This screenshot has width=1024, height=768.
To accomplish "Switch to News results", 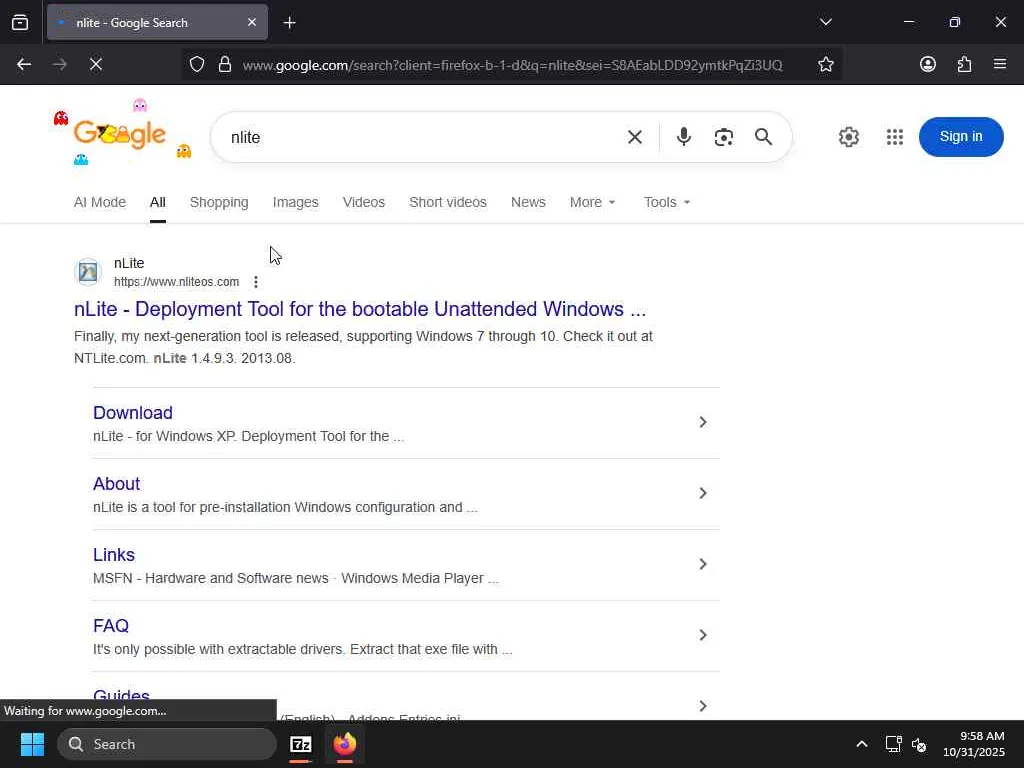I will coord(528,202).
